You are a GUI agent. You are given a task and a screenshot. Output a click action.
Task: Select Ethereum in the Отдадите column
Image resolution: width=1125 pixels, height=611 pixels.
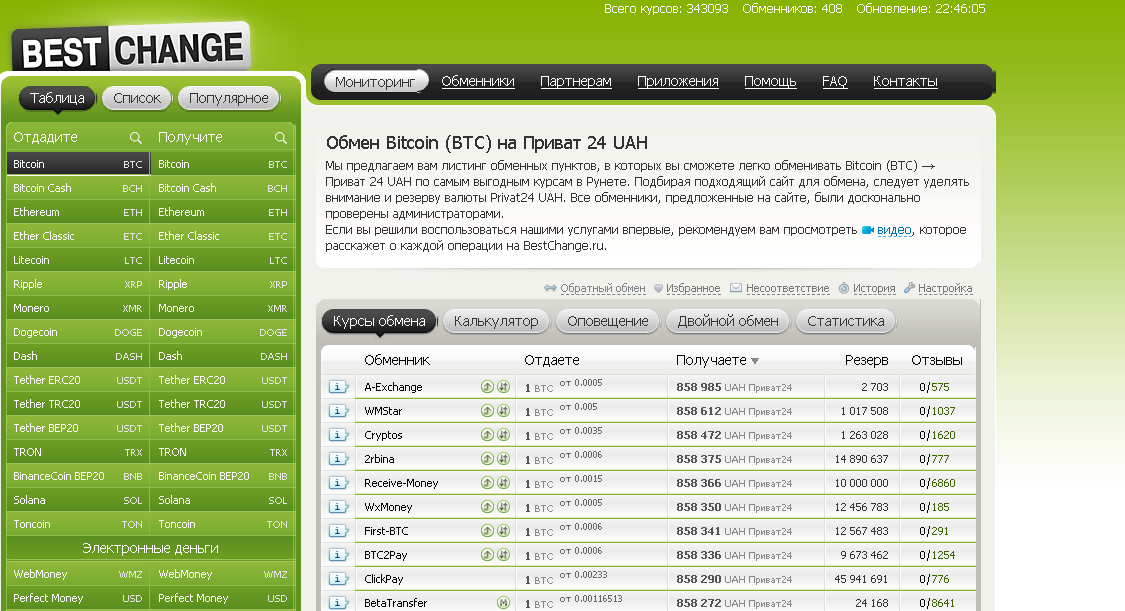pyautogui.click(x=37, y=212)
